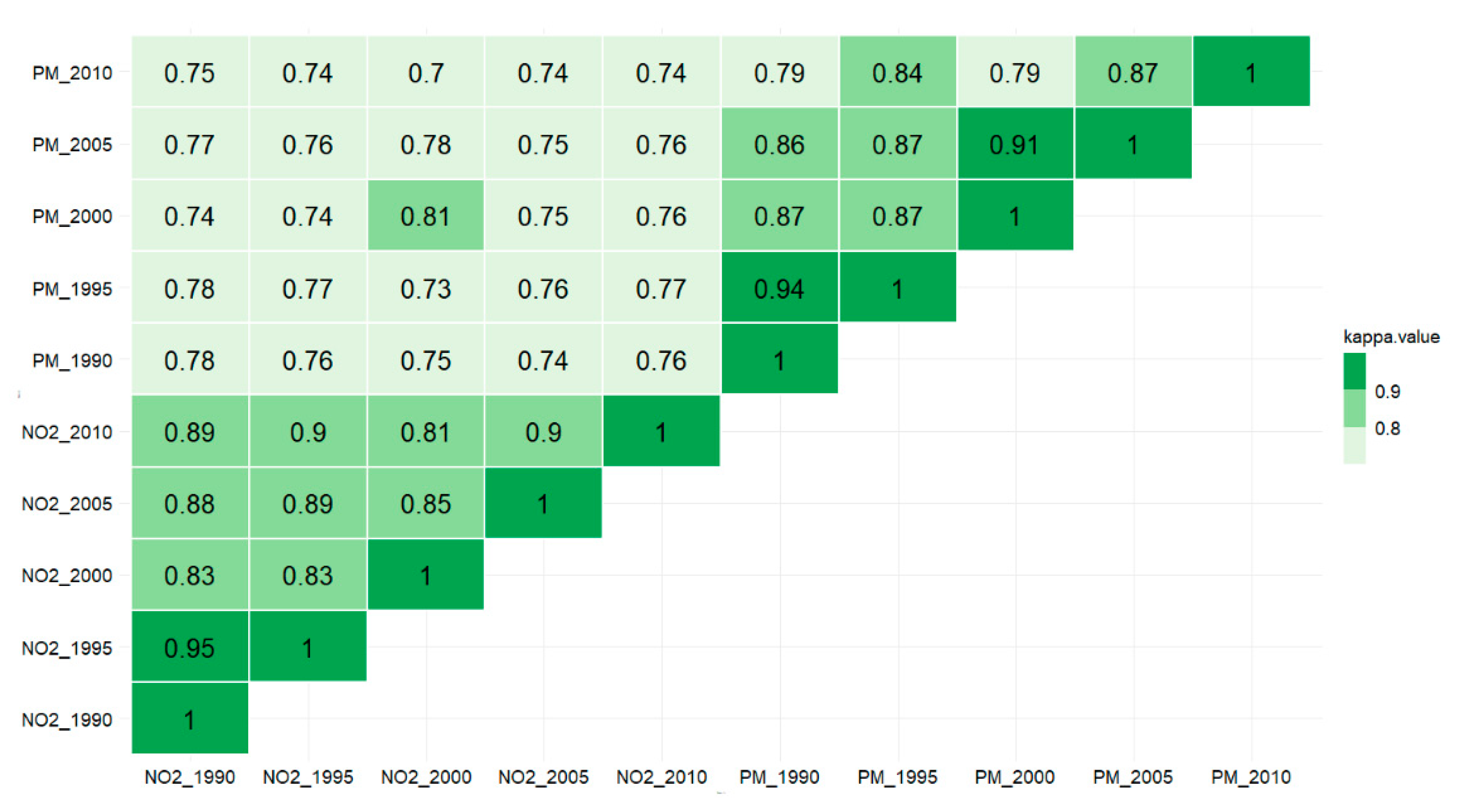This screenshot has width=1470, height=812.
Task: Click the diagonal 1 cell at PM_2010
Action: (1251, 72)
